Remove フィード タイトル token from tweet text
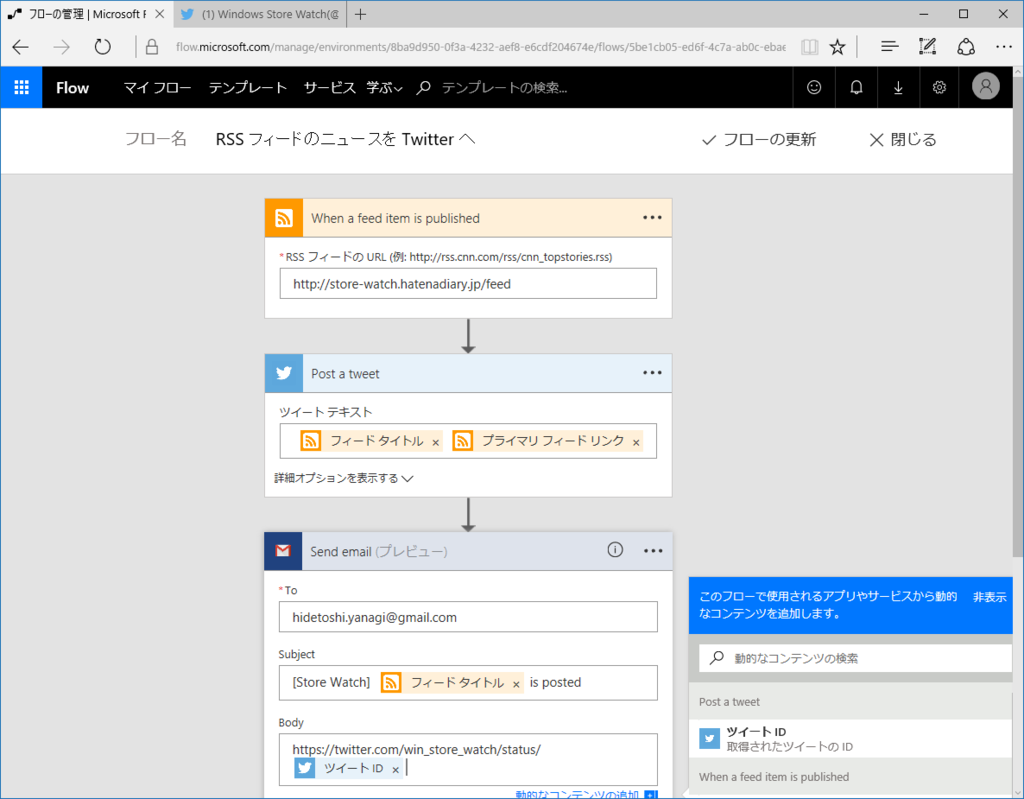The height and width of the screenshot is (799, 1024). 436,442
